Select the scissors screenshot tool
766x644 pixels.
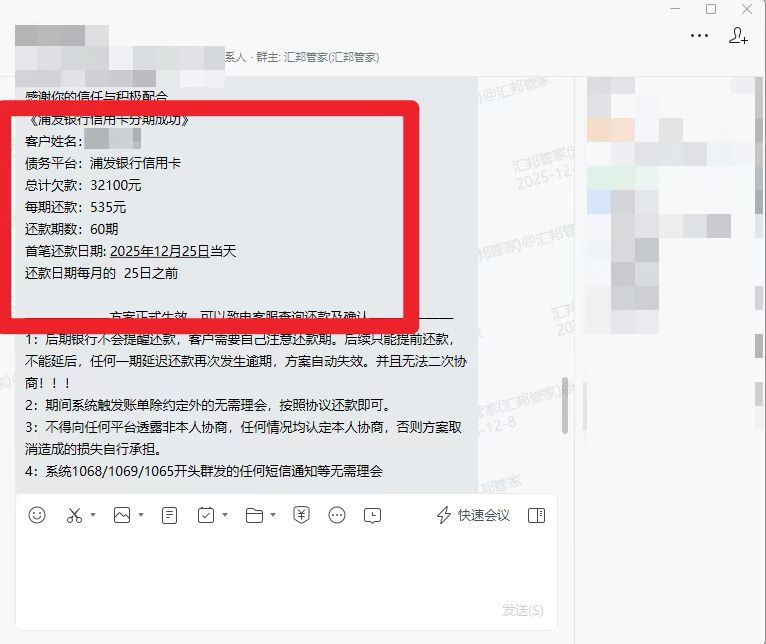(74, 515)
